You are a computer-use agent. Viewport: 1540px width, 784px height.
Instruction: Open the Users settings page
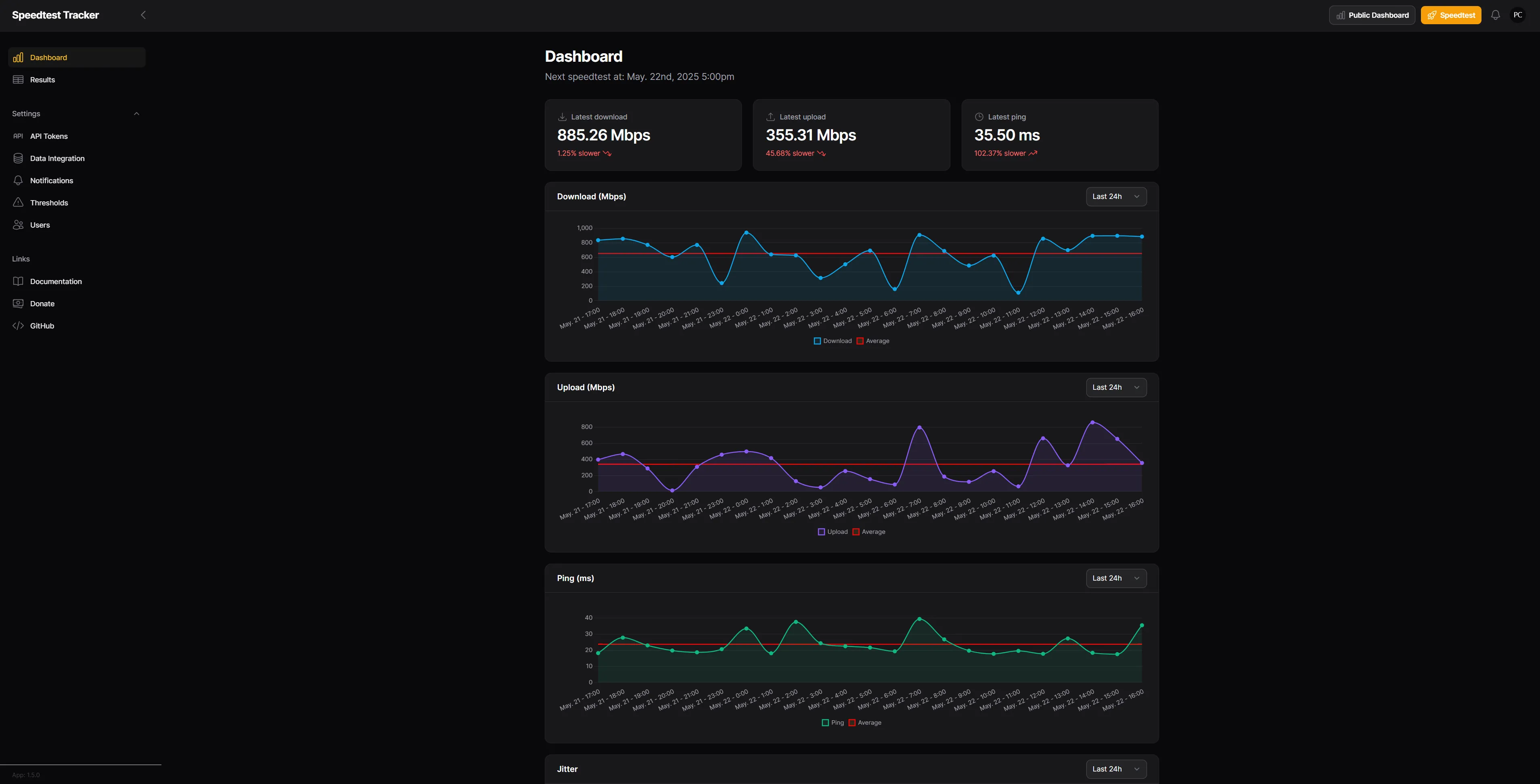[x=40, y=225]
